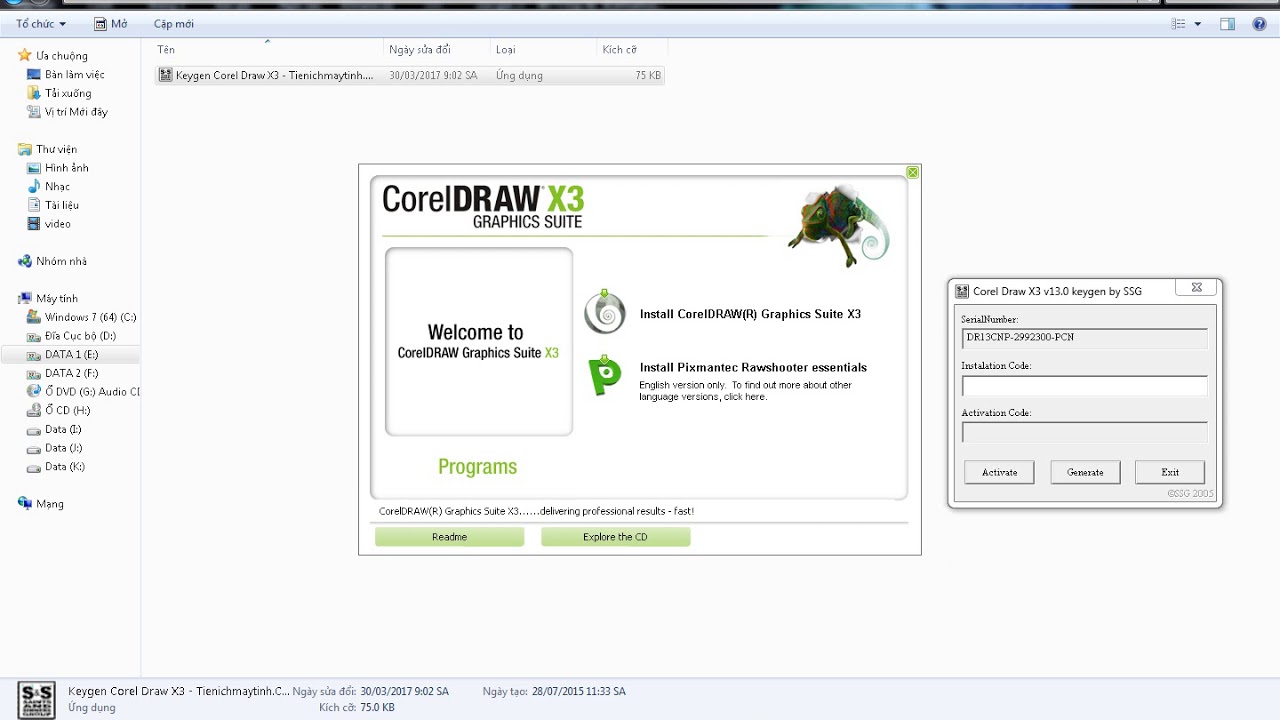Click the change view icon in Explorer toolbar
Image resolution: width=1280 pixels, height=720 pixels.
[x=1180, y=24]
